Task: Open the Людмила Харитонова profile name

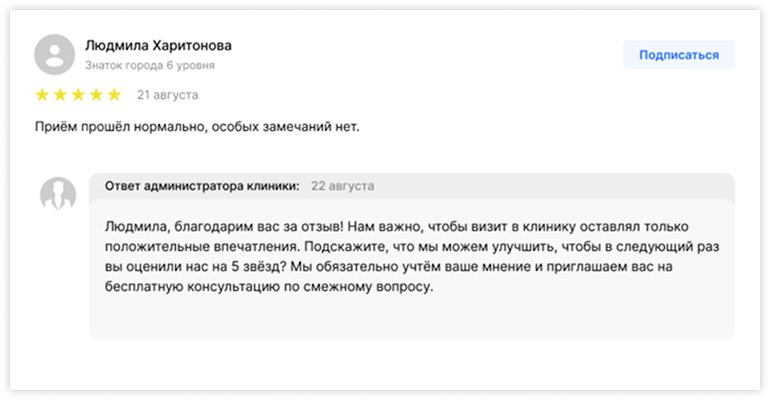Action: (160, 46)
